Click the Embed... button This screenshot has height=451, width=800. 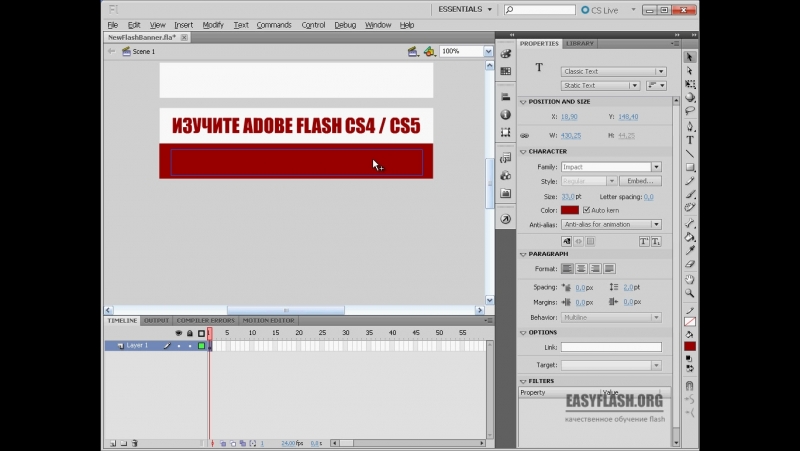(x=640, y=181)
